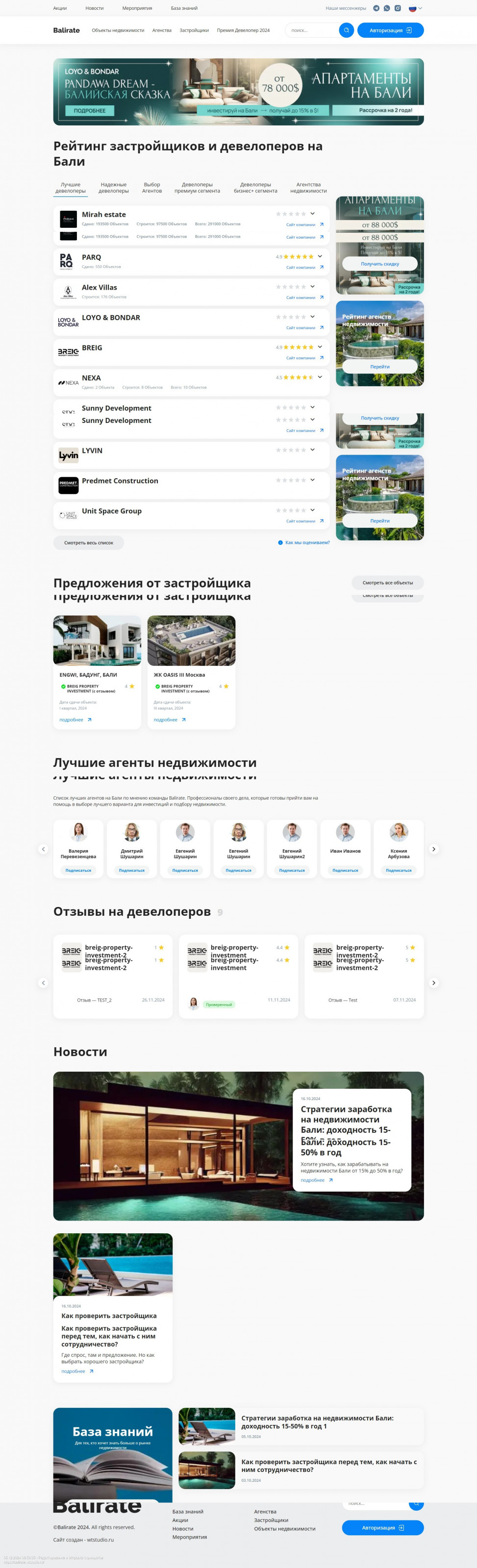Click the Predmet Construction logo
Viewport: 477px width, 1568px height.
68,485
